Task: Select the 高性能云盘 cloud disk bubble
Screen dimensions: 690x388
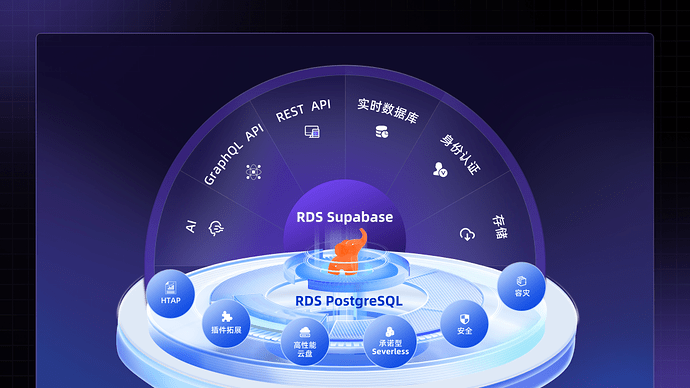Action: click(305, 342)
